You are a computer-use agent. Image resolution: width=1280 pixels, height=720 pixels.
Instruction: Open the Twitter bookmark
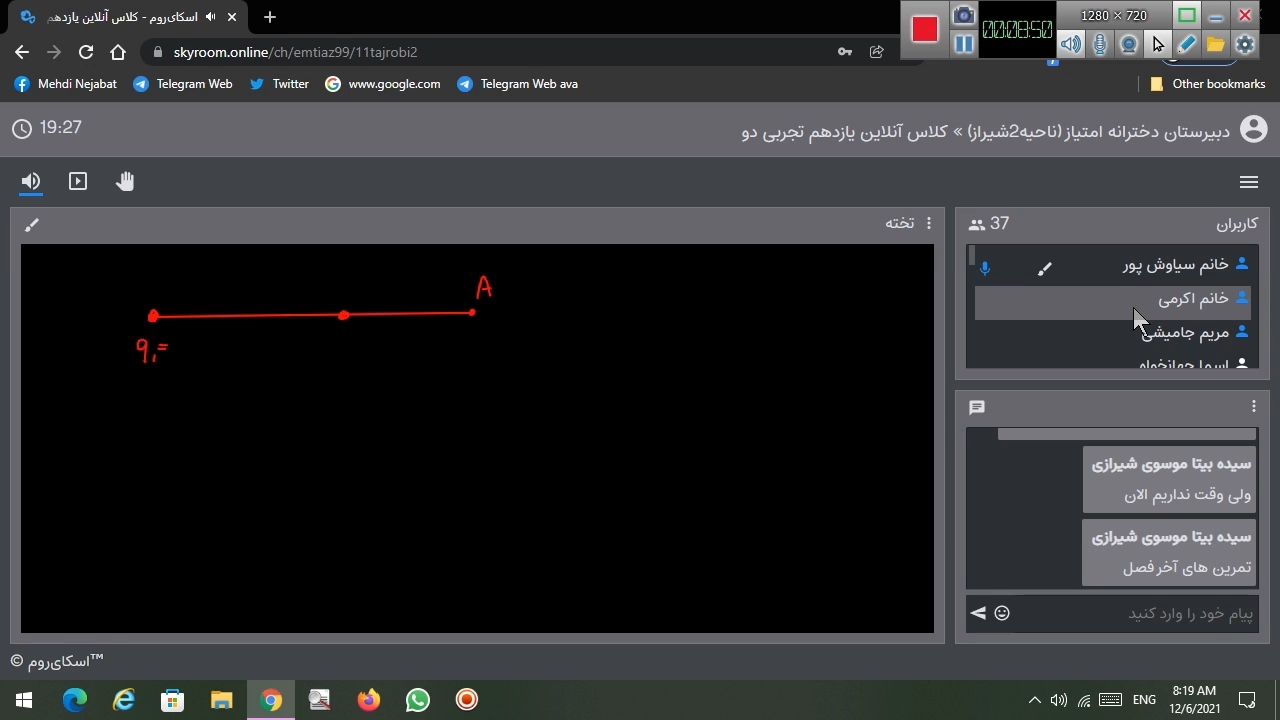click(x=279, y=84)
